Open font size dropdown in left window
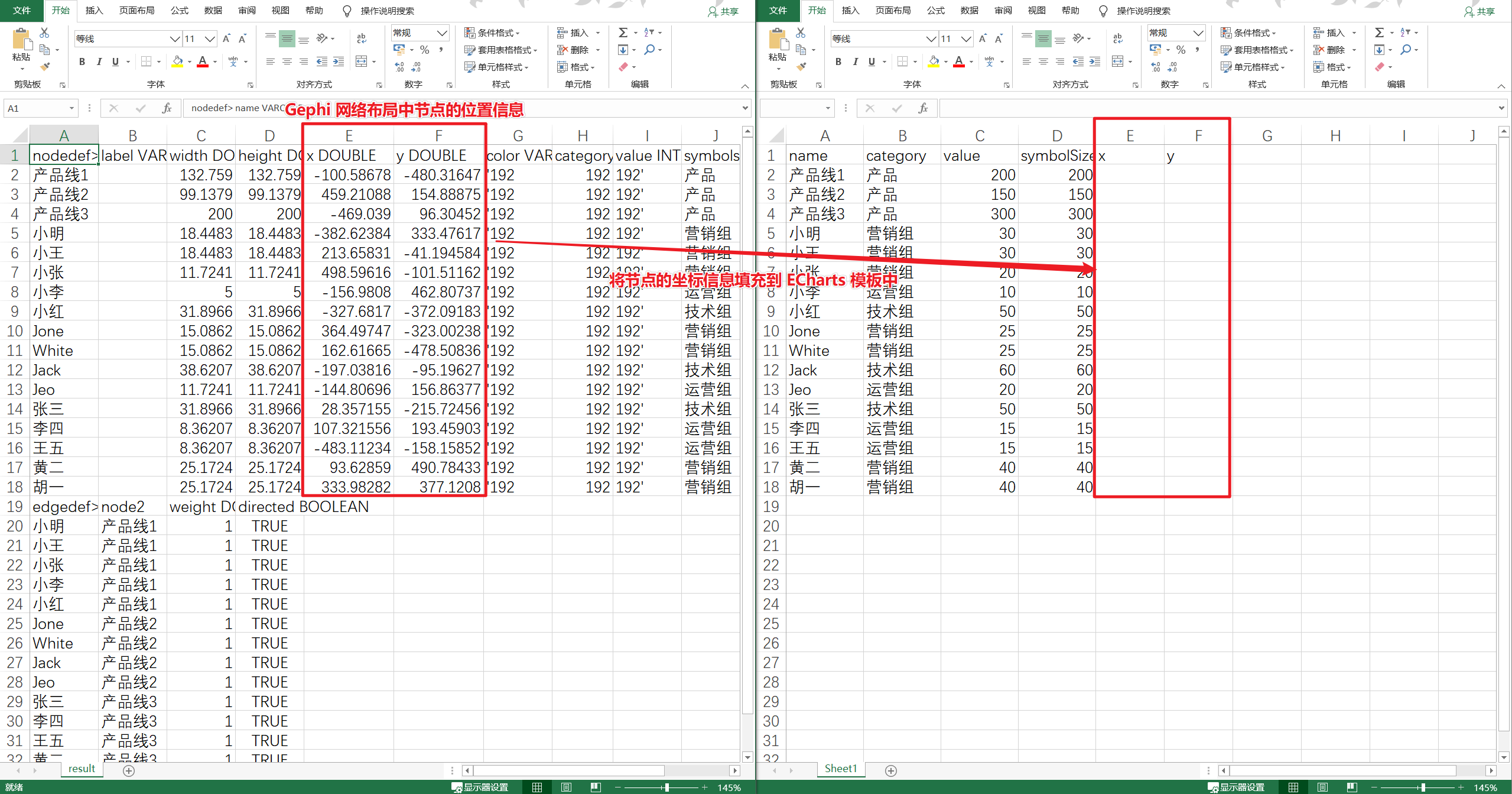The height and width of the screenshot is (794, 1512). click(210, 39)
